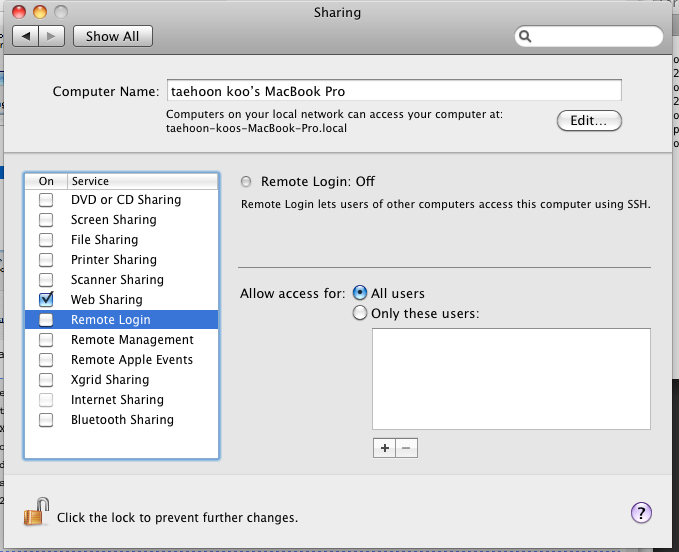The width and height of the screenshot is (679, 552).
Task: Open help with the question mark button
Action: click(641, 513)
